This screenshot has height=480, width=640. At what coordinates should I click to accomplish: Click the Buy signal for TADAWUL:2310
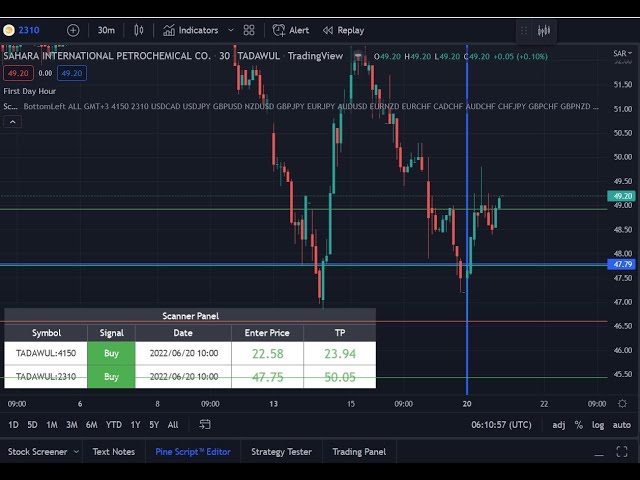pyautogui.click(x=111, y=376)
